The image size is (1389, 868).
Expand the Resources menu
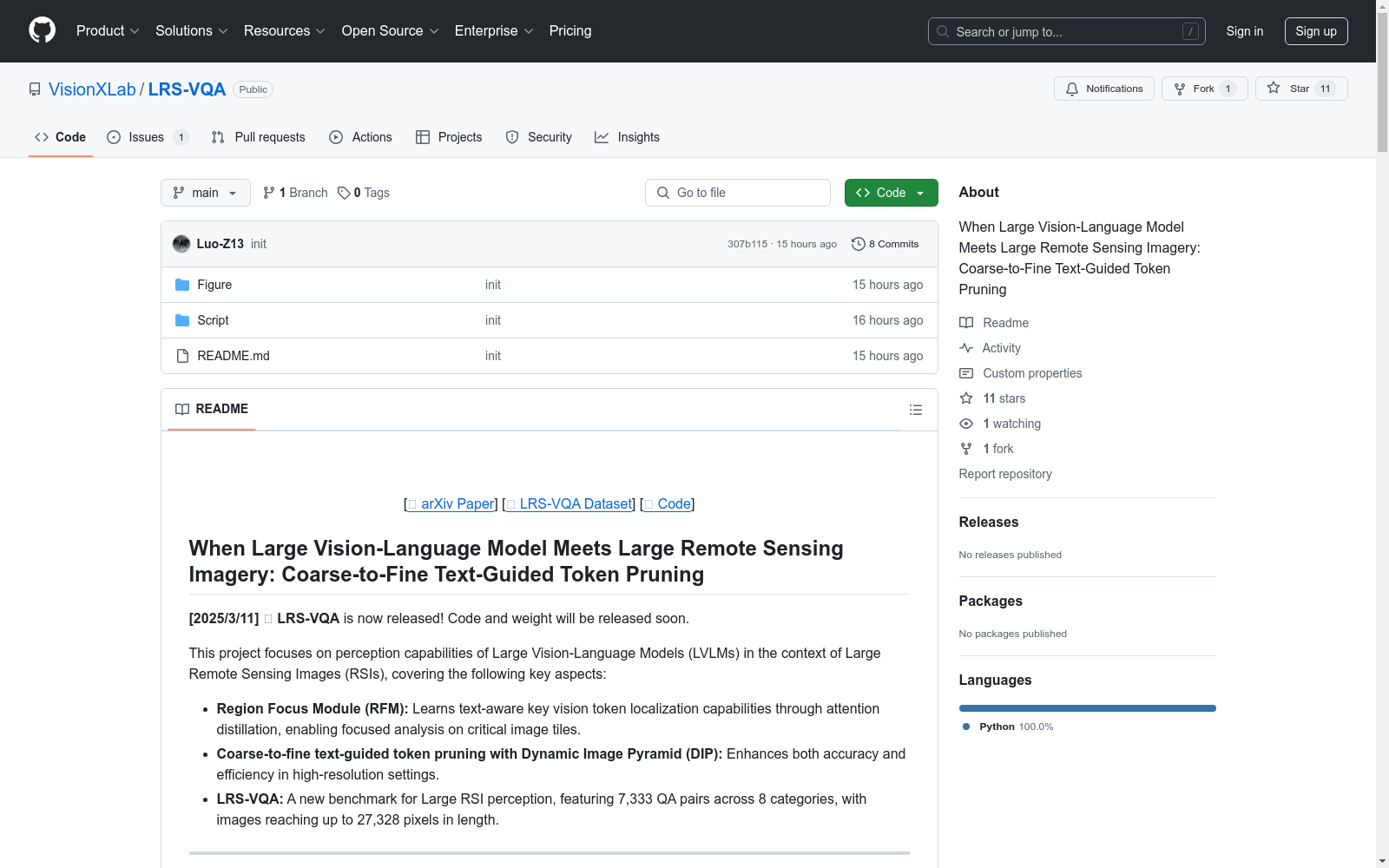tap(285, 30)
